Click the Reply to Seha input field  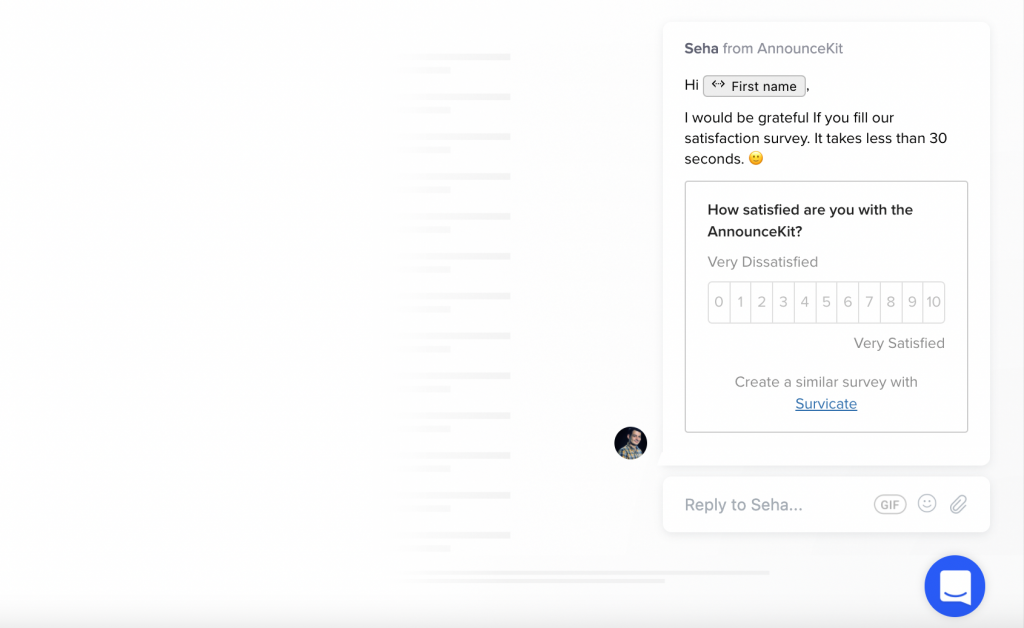771,505
